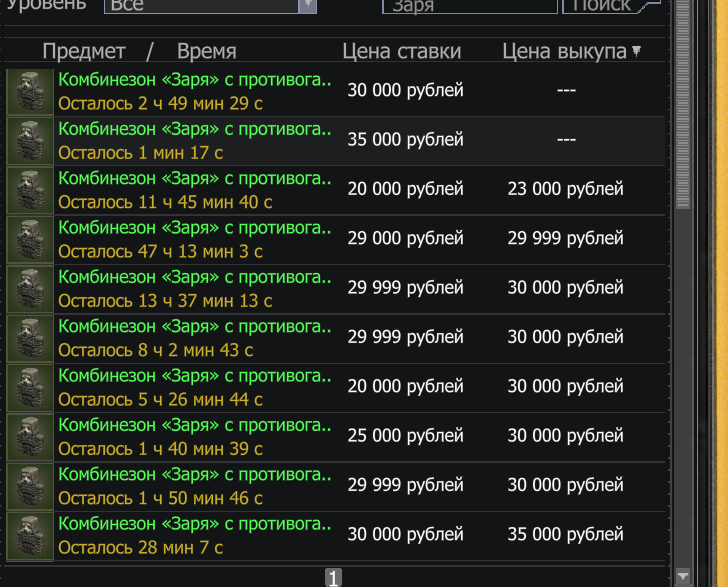
Task: Sort by Цена выкупа column arrow
Action: pos(637,51)
